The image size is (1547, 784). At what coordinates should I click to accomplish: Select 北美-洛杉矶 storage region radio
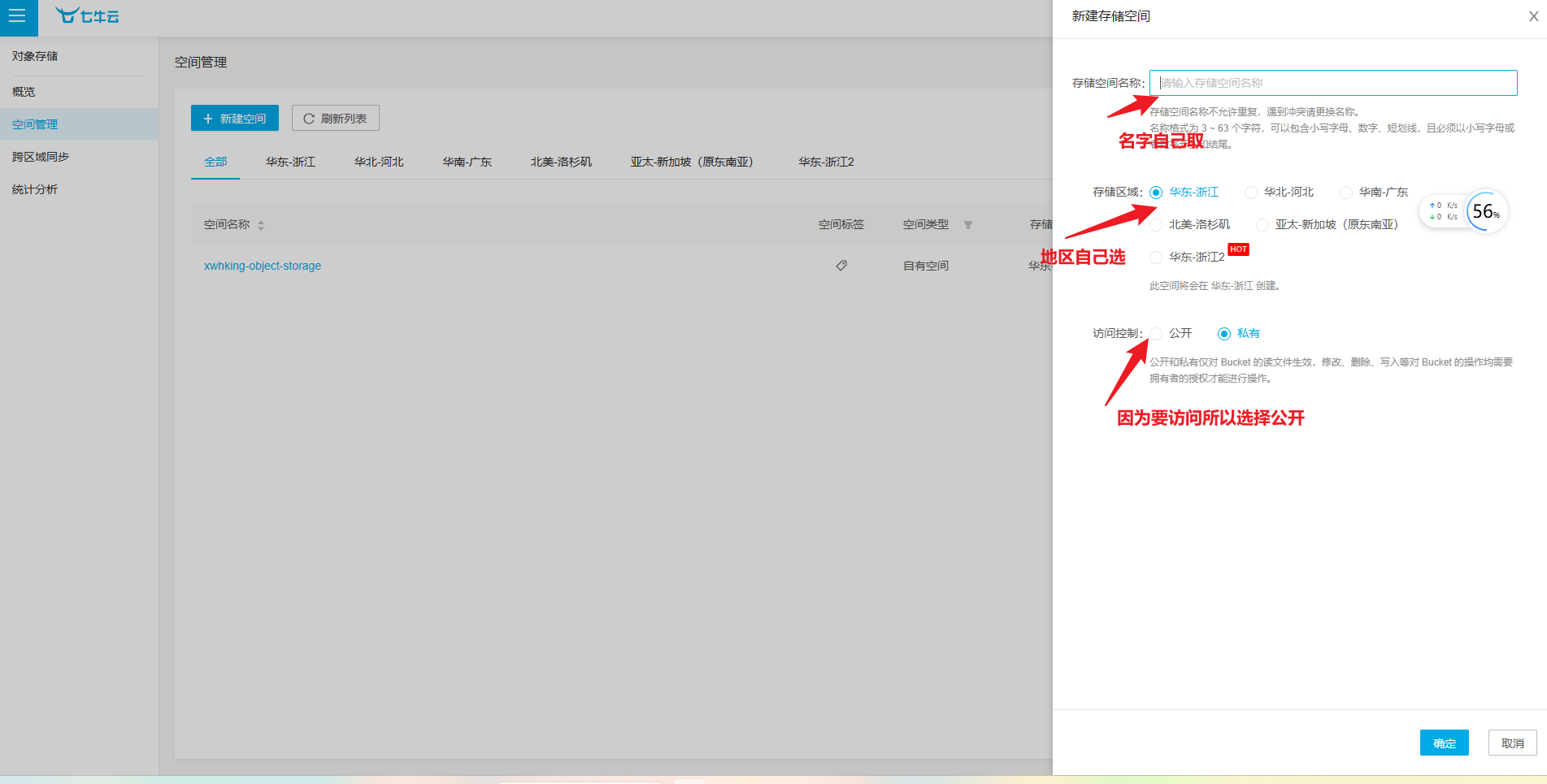pos(1156,225)
